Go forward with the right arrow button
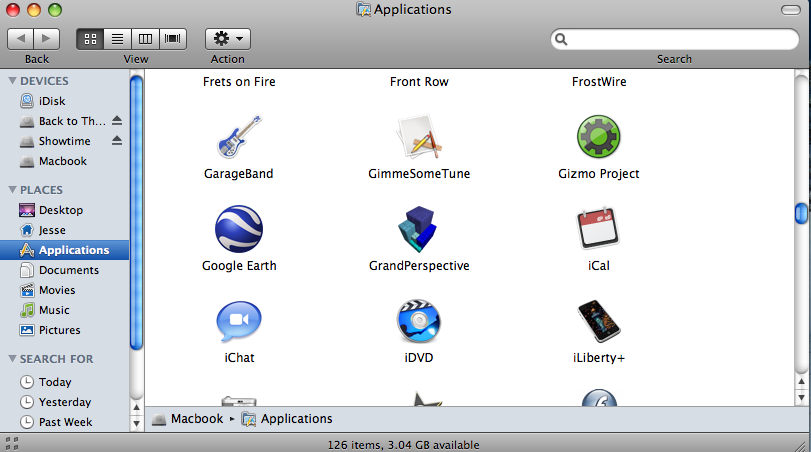 click(47, 39)
